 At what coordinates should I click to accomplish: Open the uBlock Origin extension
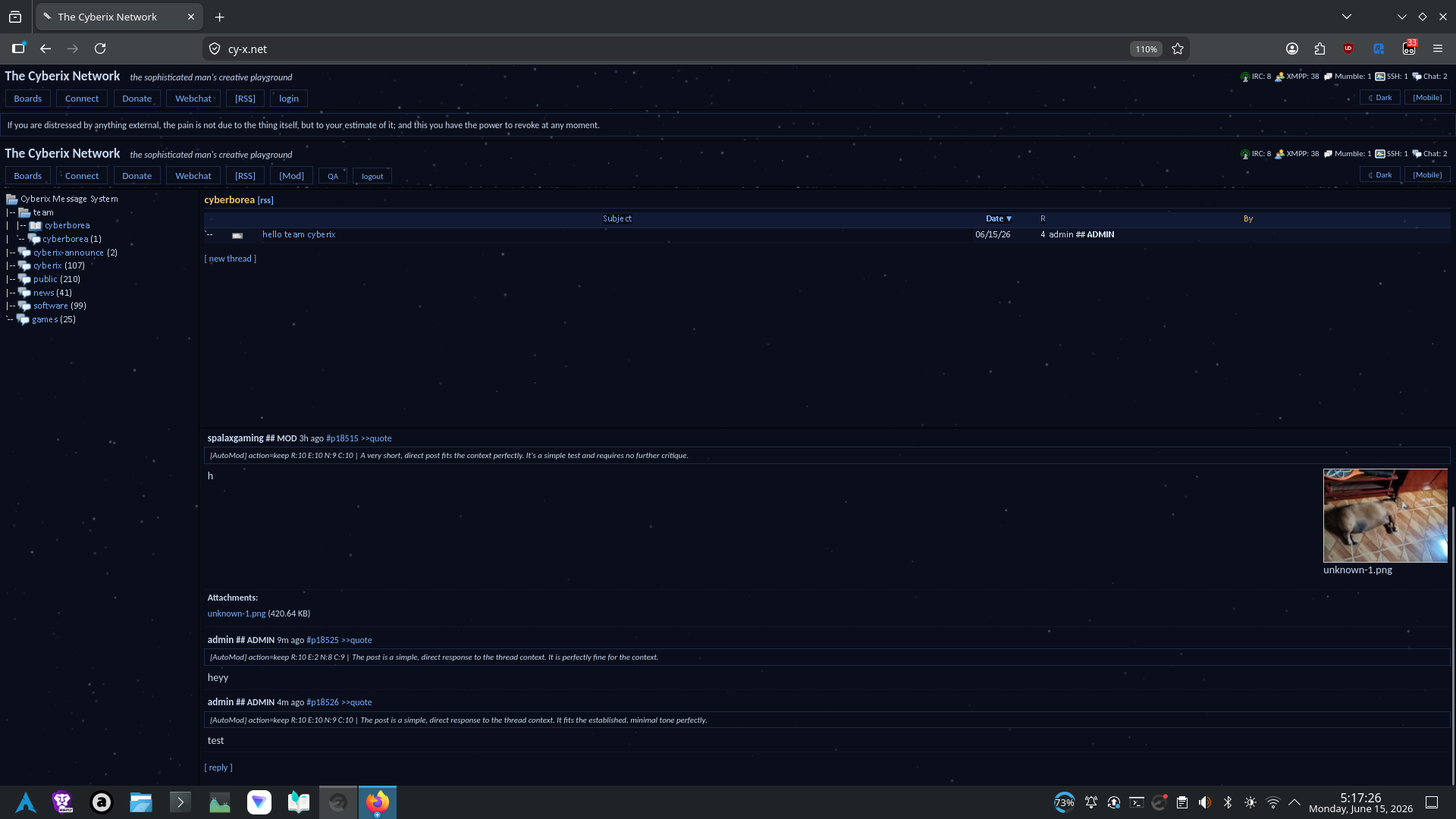pos(1348,49)
